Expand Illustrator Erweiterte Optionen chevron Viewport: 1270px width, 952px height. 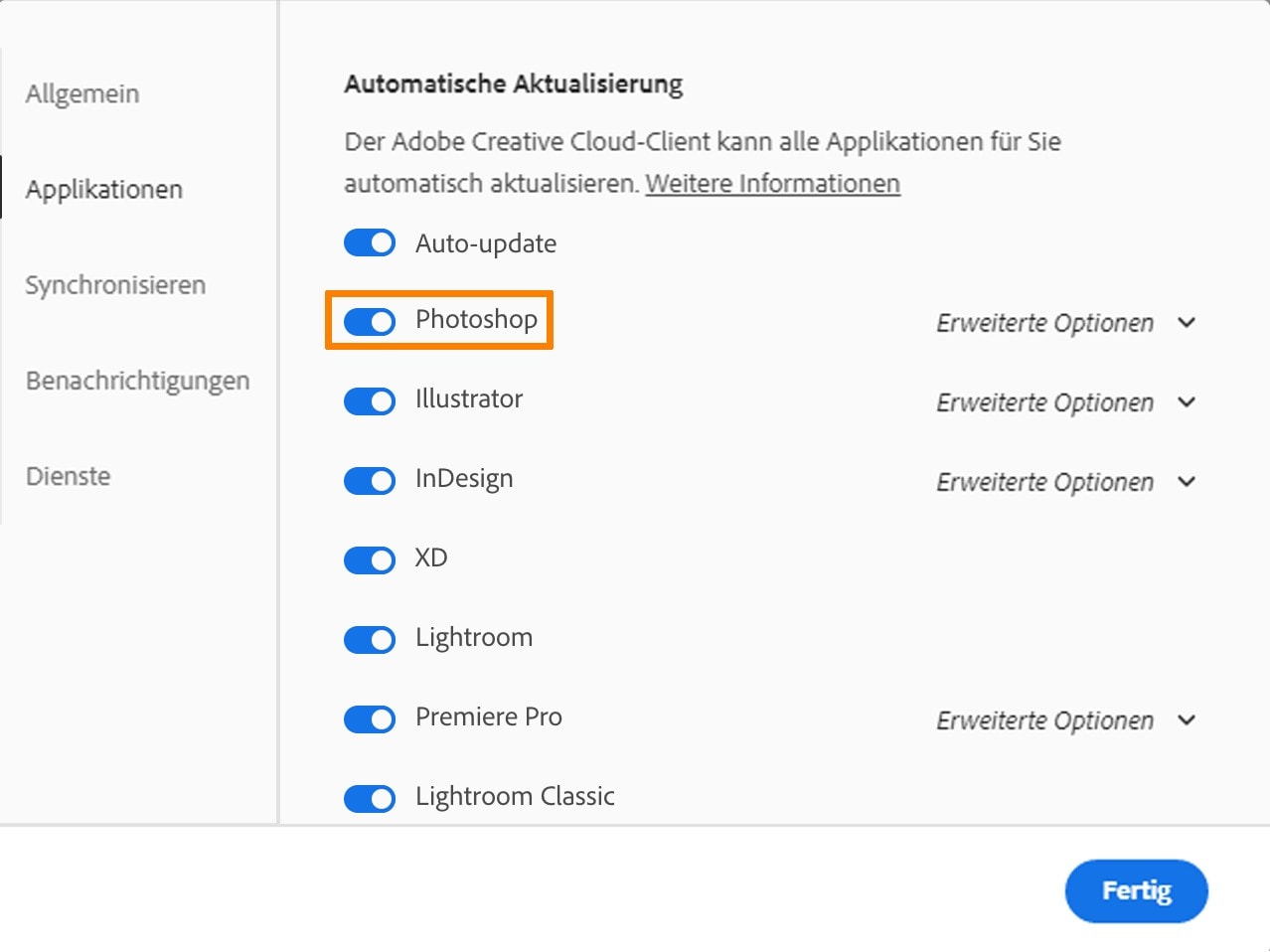[1187, 402]
